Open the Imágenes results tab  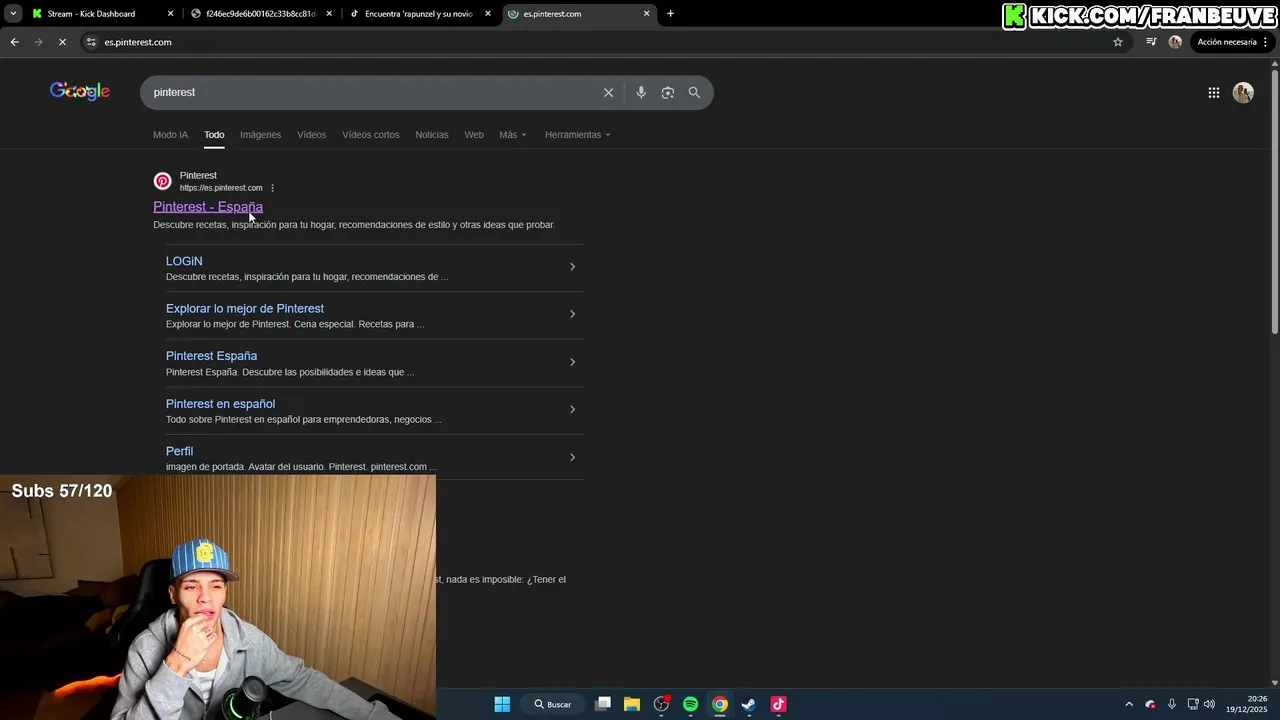pos(260,135)
